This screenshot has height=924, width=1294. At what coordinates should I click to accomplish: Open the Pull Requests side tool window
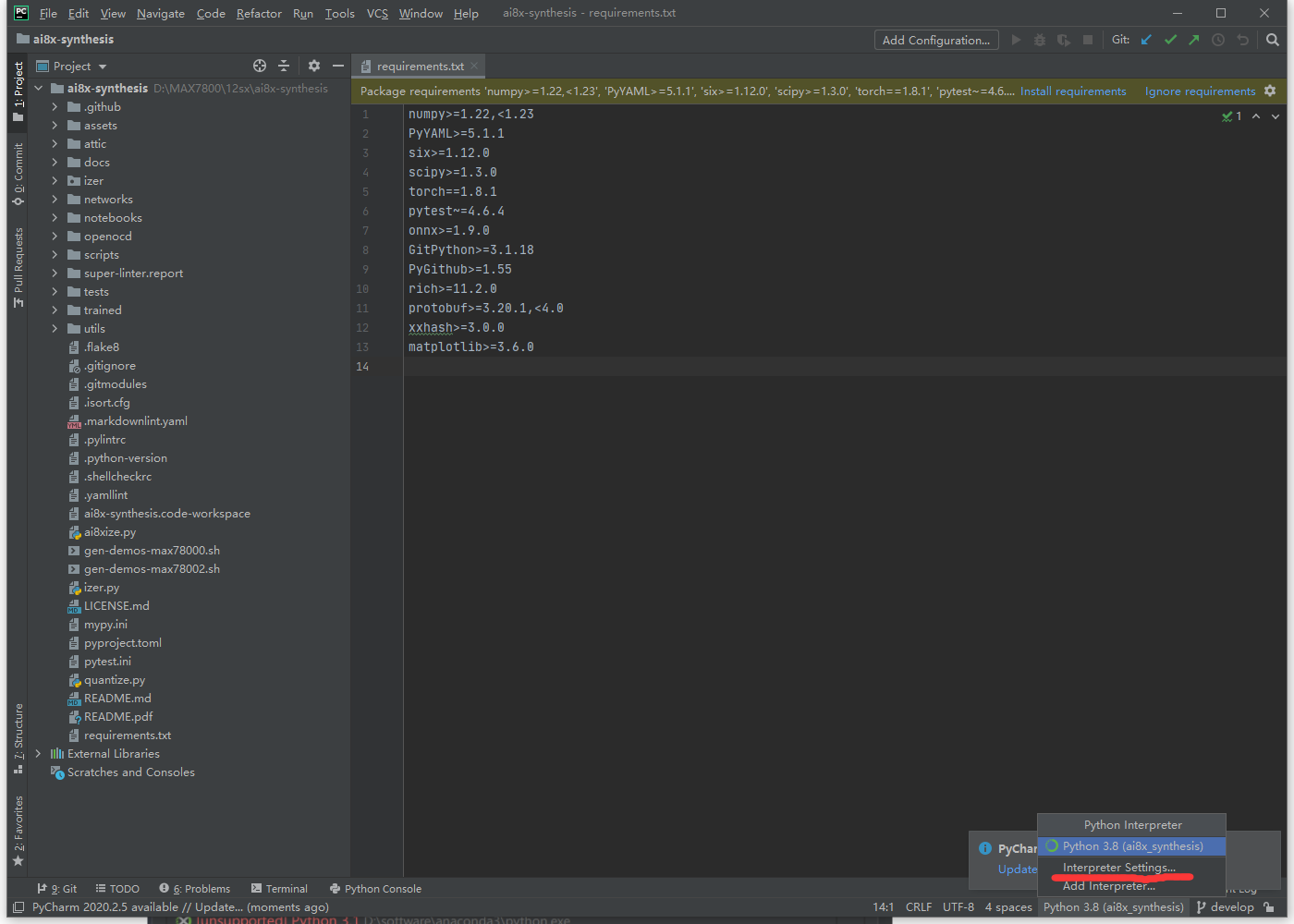pos(18,268)
